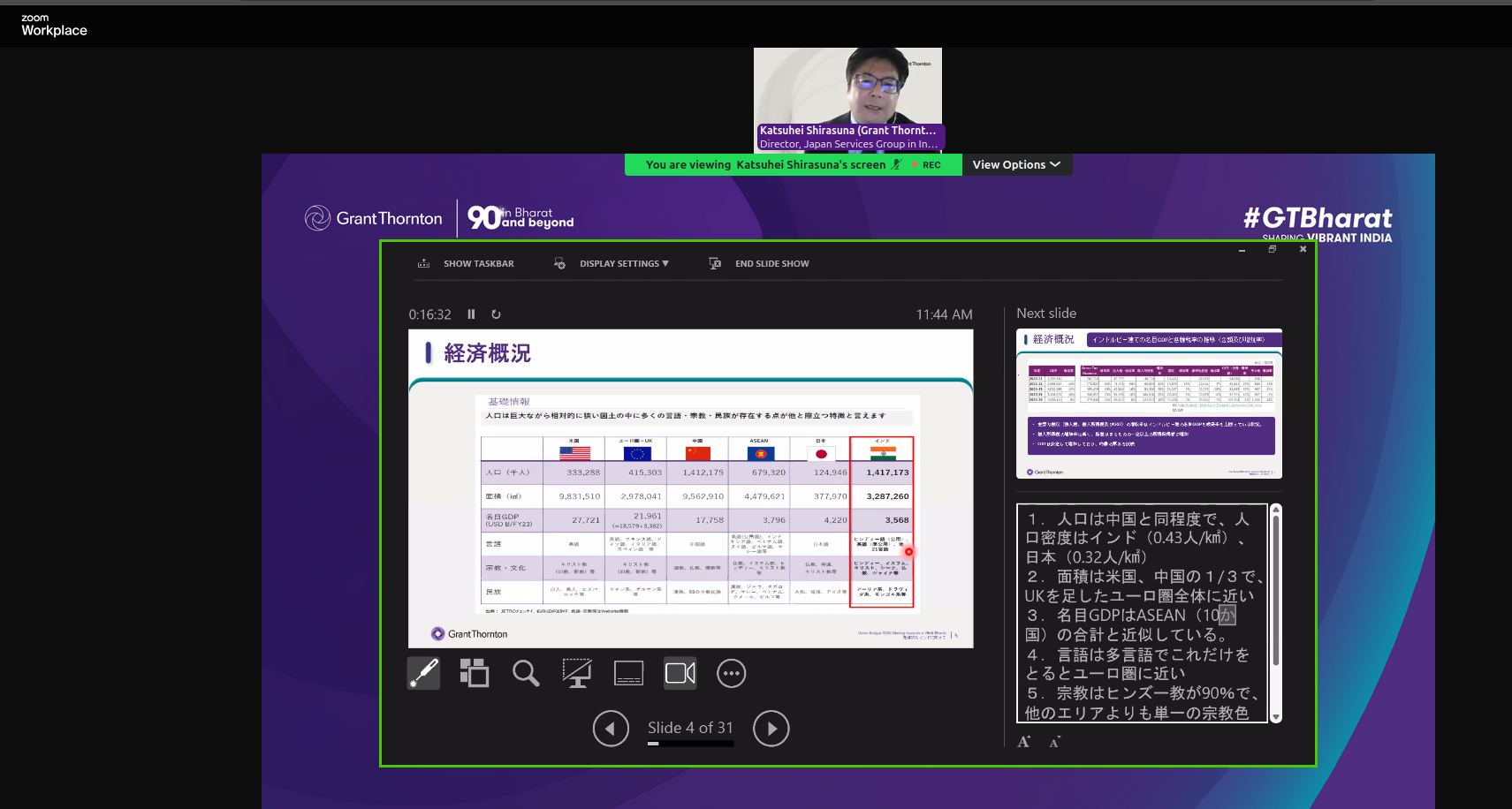Restart the presentation timer
The width and height of the screenshot is (1512, 809).
tap(496, 314)
